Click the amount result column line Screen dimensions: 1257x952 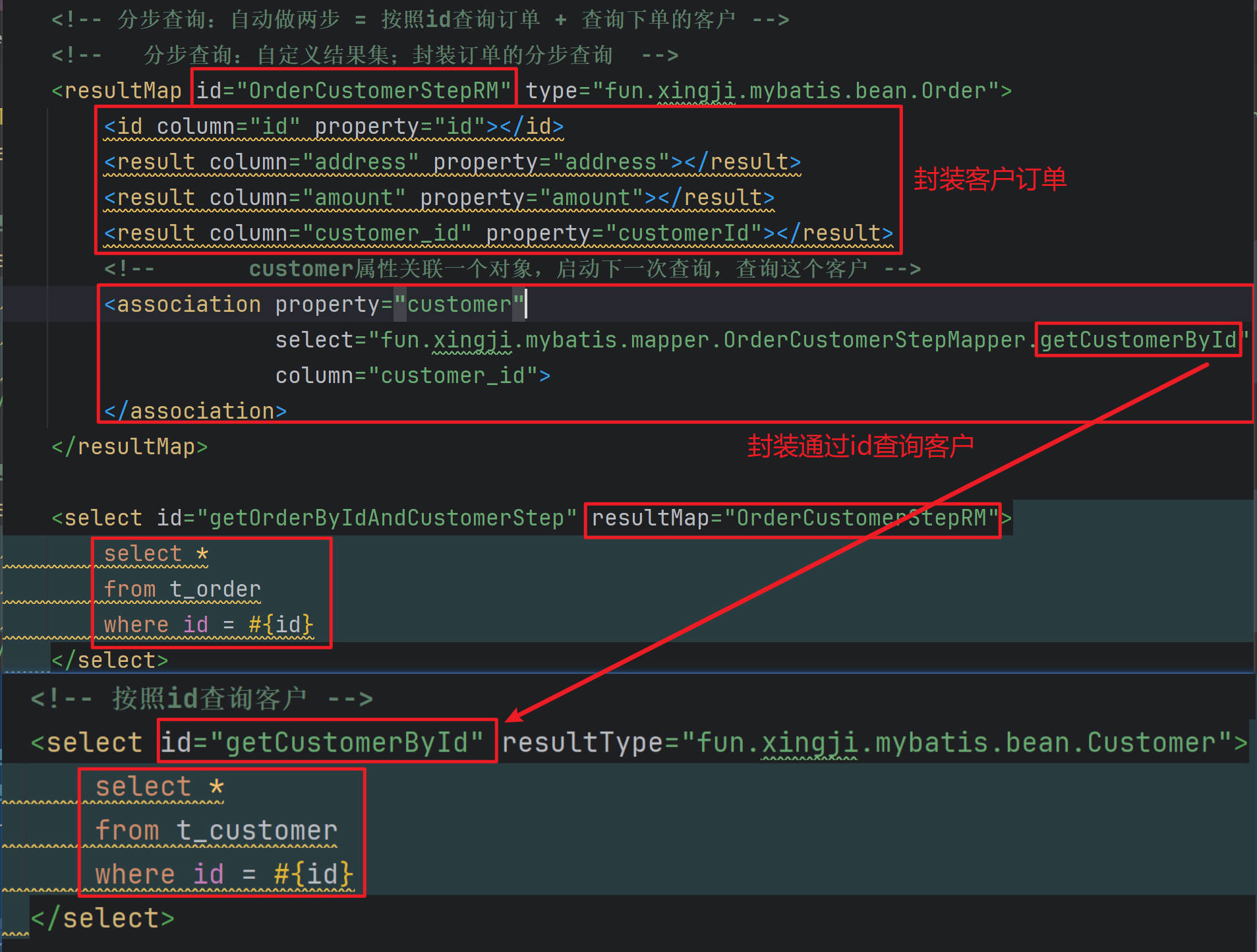[x=438, y=197]
